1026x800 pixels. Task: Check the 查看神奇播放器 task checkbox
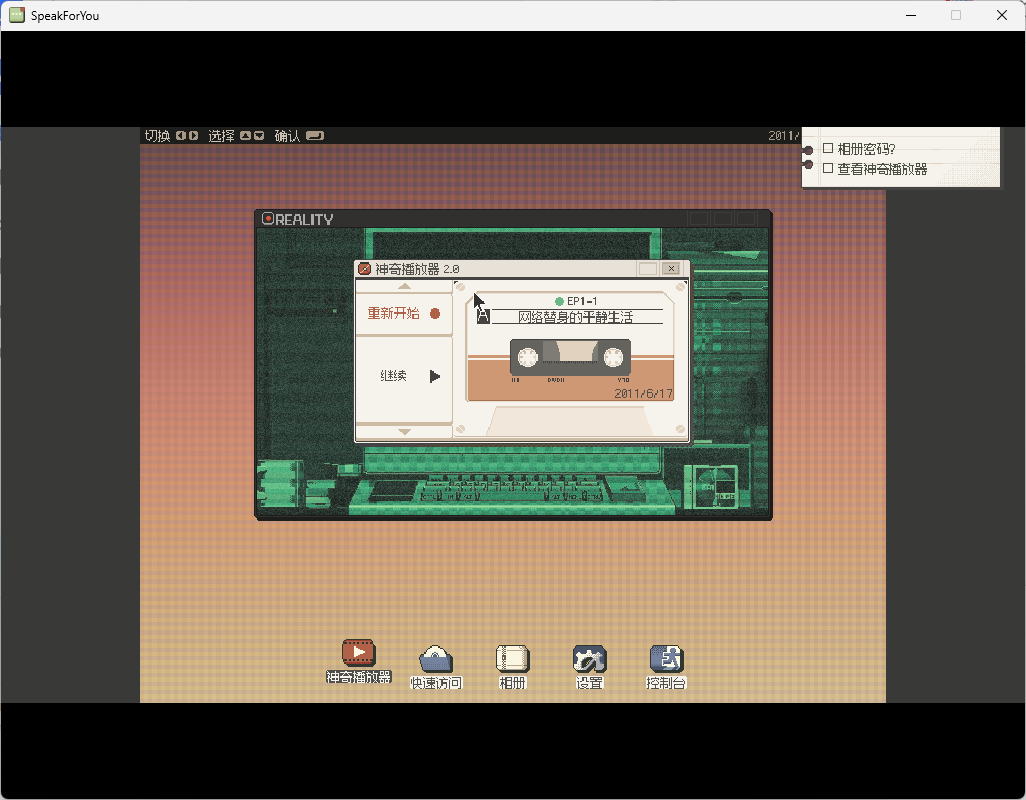pos(828,169)
